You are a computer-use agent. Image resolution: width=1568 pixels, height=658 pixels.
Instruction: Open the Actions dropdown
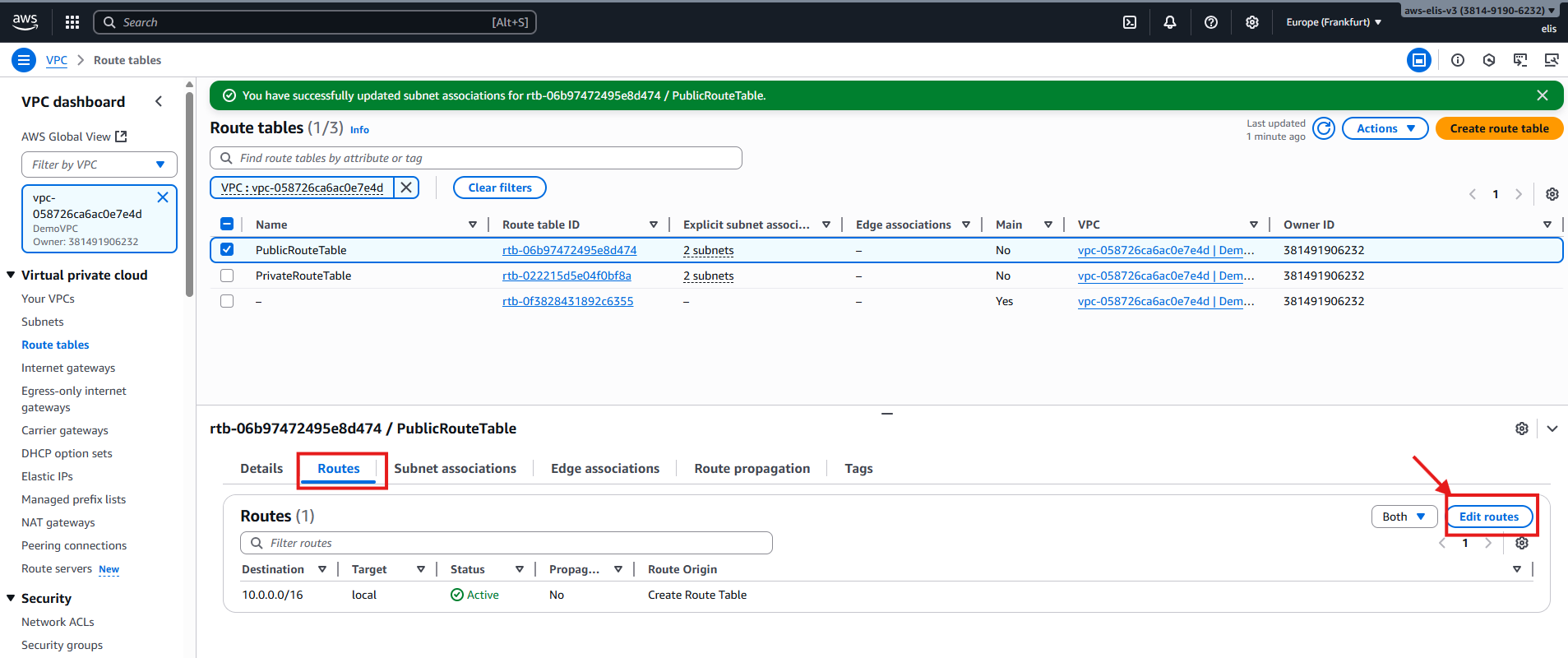(x=1385, y=128)
